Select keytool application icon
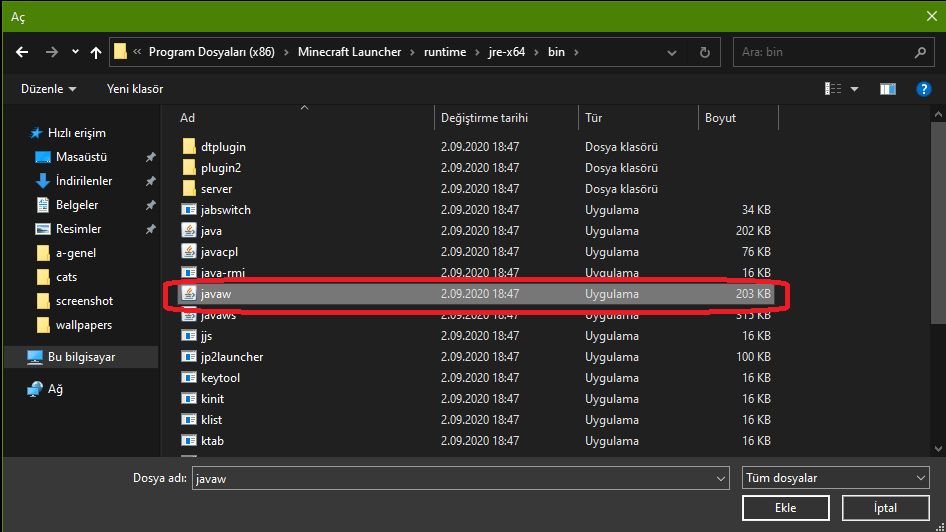This screenshot has height=532, width=946. tap(189, 378)
